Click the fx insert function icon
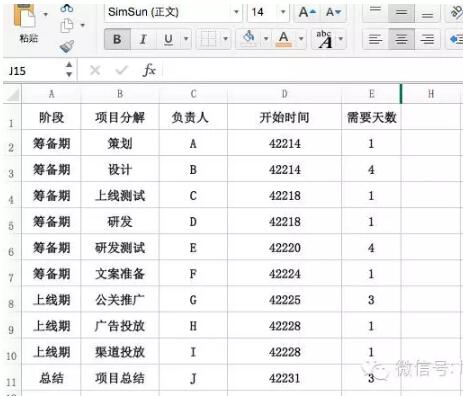Viewport: 463px width, 398px height. click(149, 70)
